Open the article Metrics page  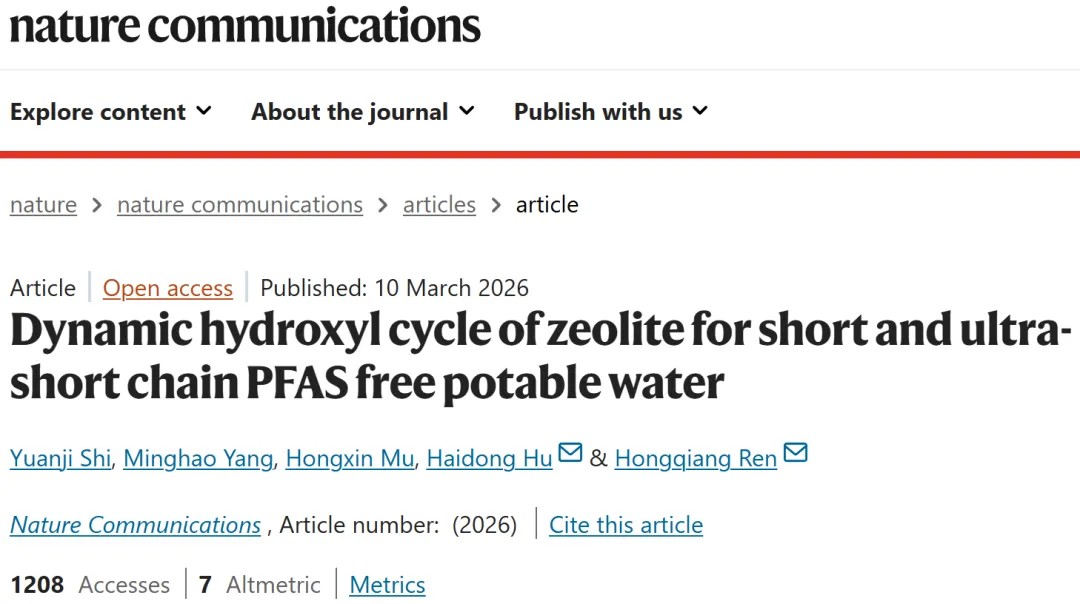coord(387,585)
